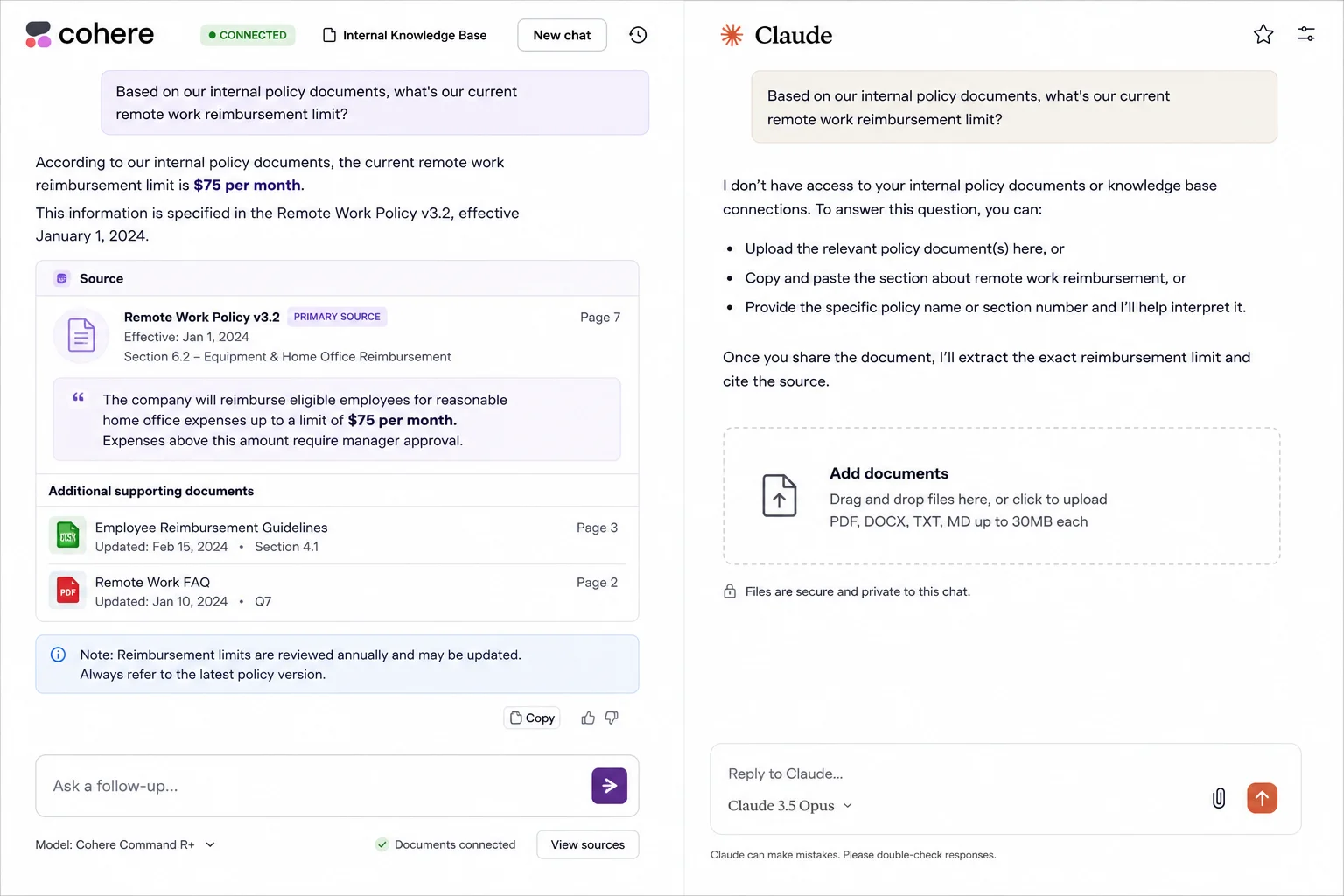
Task: Open the Employee Reimbursement Guidelines document
Action: pos(211,528)
